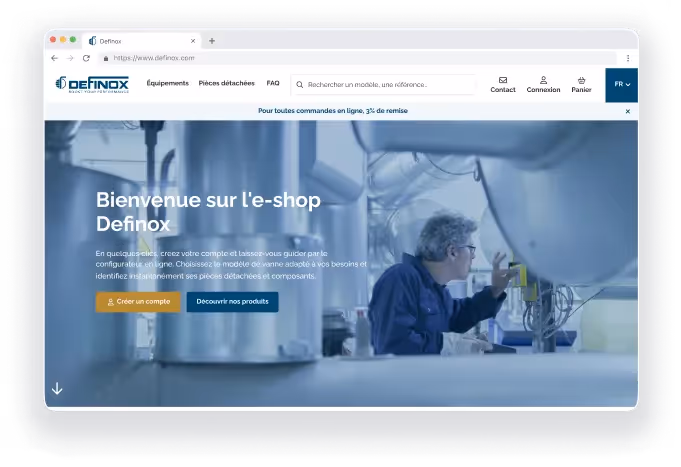The image size is (681, 467).
Task: Open the Contact envelope icon
Action: point(503,80)
